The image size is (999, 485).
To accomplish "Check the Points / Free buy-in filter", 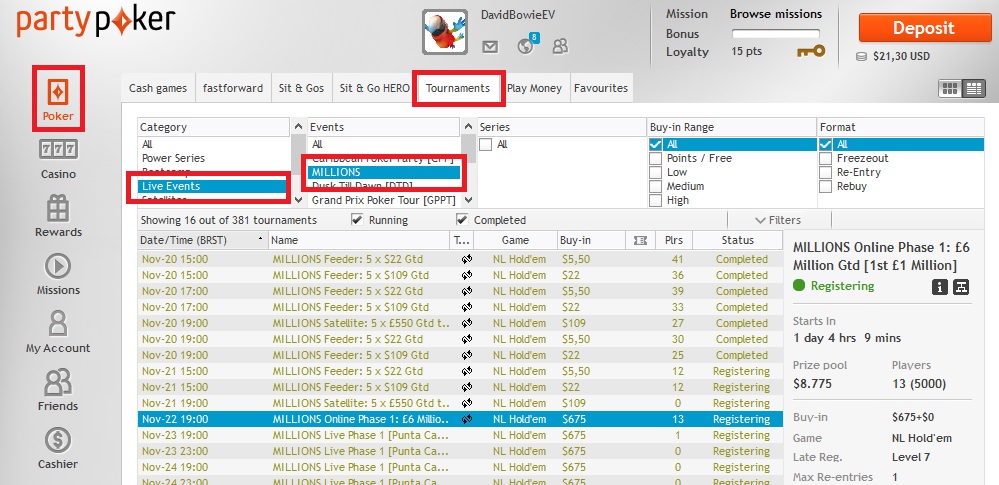I will tap(655, 159).
